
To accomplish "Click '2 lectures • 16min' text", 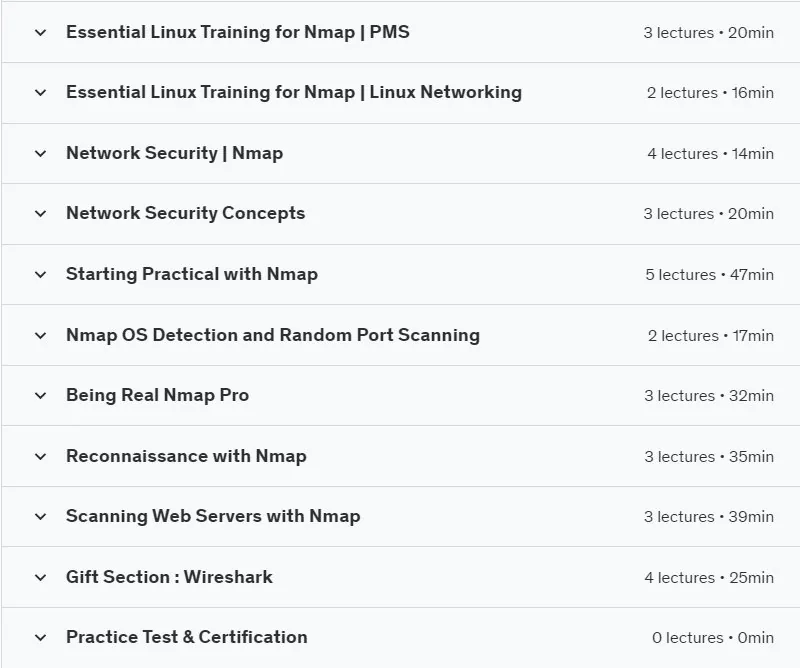I will [x=710, y=93].
